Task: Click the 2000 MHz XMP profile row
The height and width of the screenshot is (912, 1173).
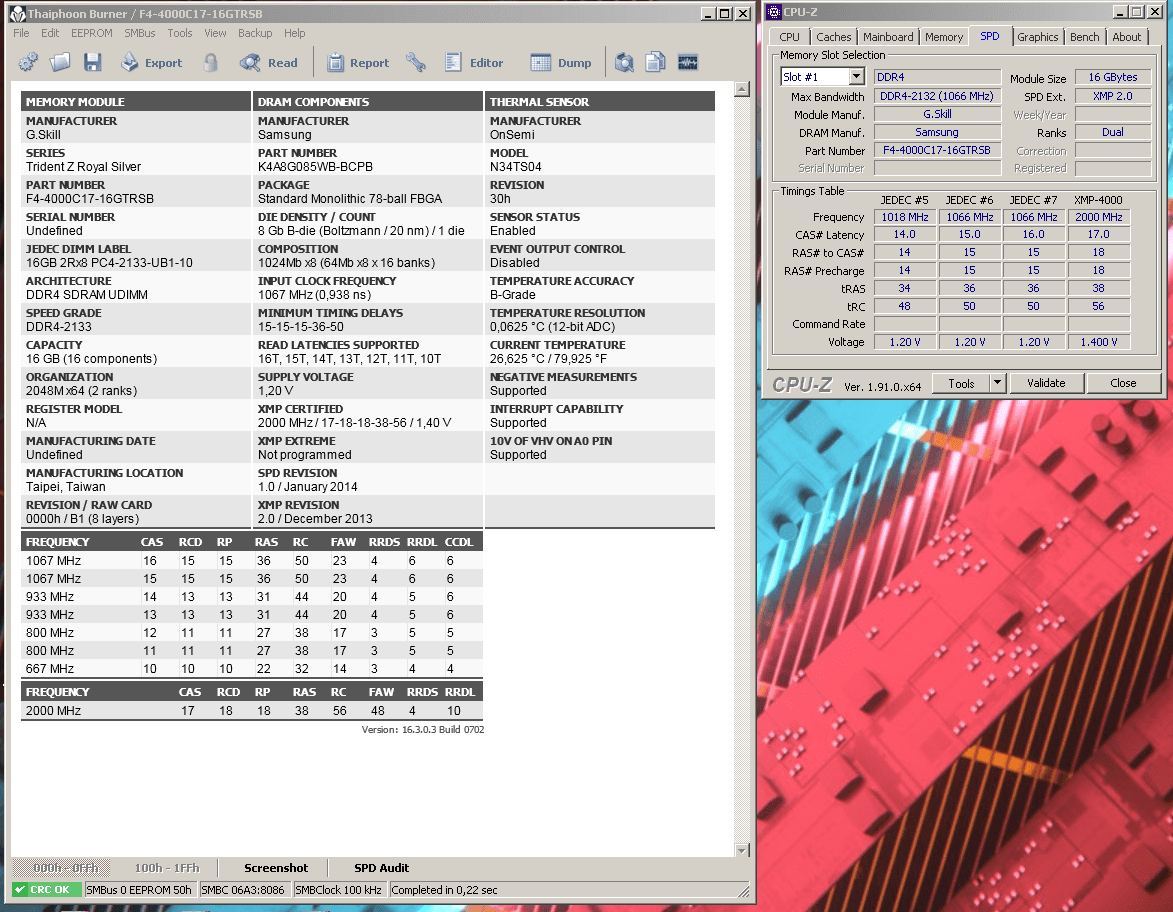Action: [x=252, y=711]
